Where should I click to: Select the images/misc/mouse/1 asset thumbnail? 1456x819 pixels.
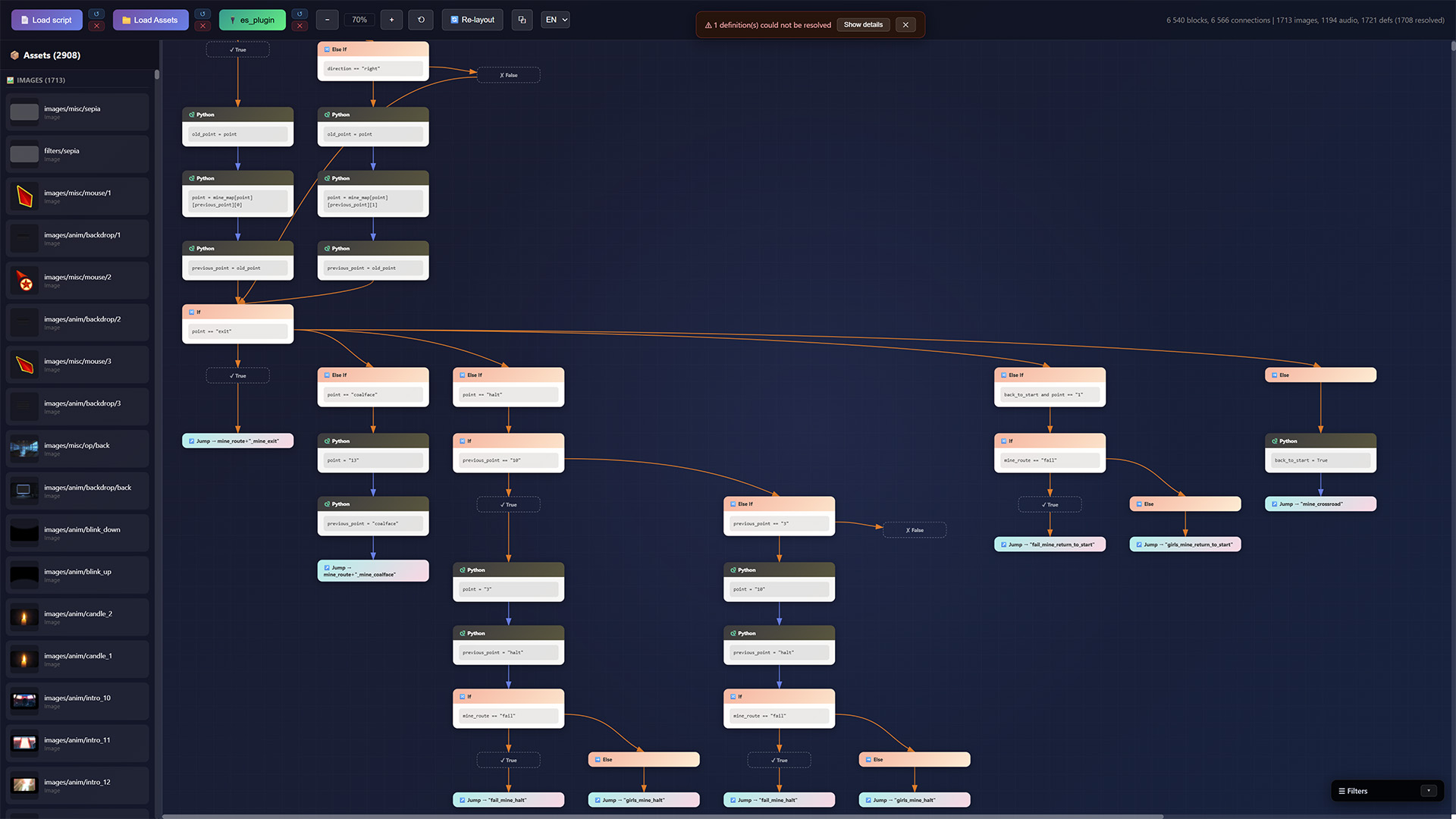pos(24,196)
